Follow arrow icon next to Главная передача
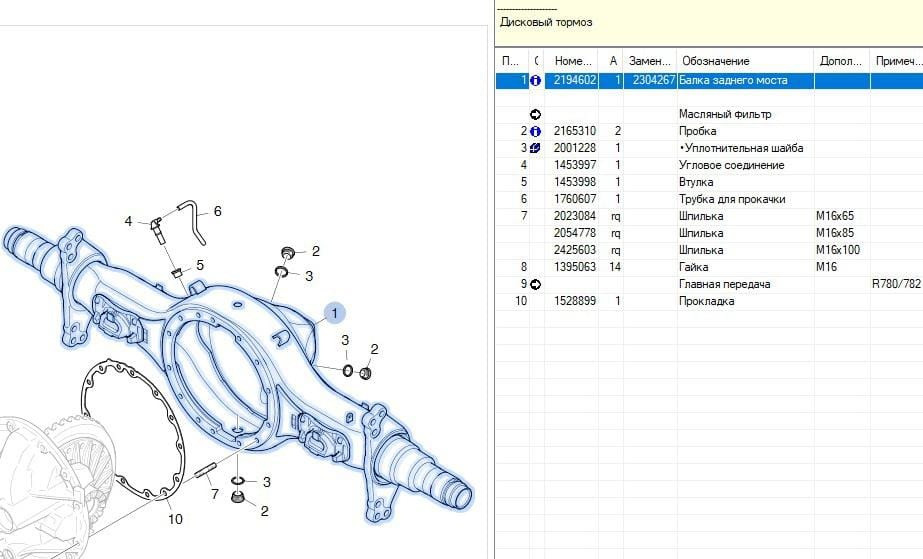The height and width of the screenshot is (559, 923). 535,284
